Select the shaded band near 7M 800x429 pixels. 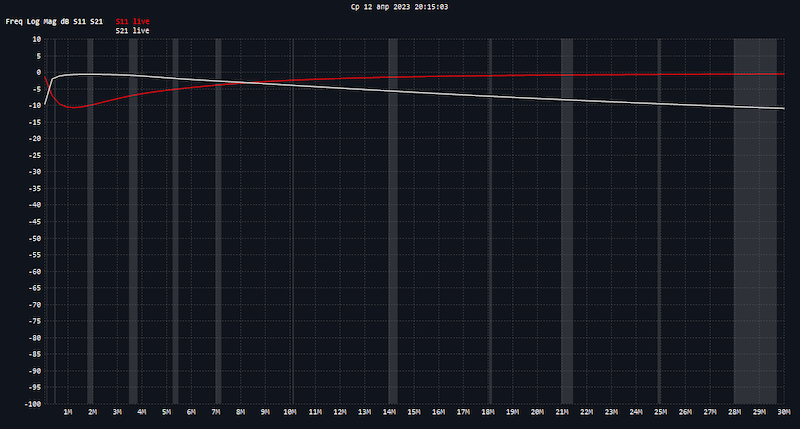click(217, 220)
